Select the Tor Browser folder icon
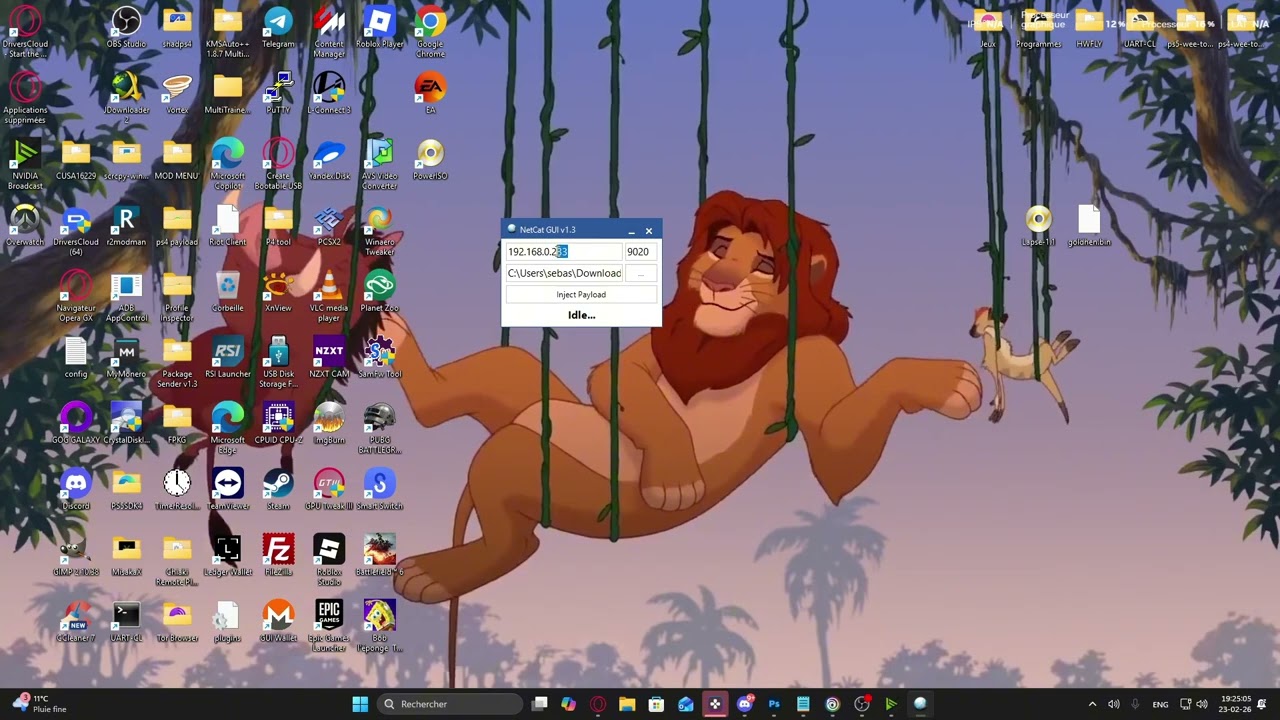This screenshot has height=720, width=1280. point(177,622)
